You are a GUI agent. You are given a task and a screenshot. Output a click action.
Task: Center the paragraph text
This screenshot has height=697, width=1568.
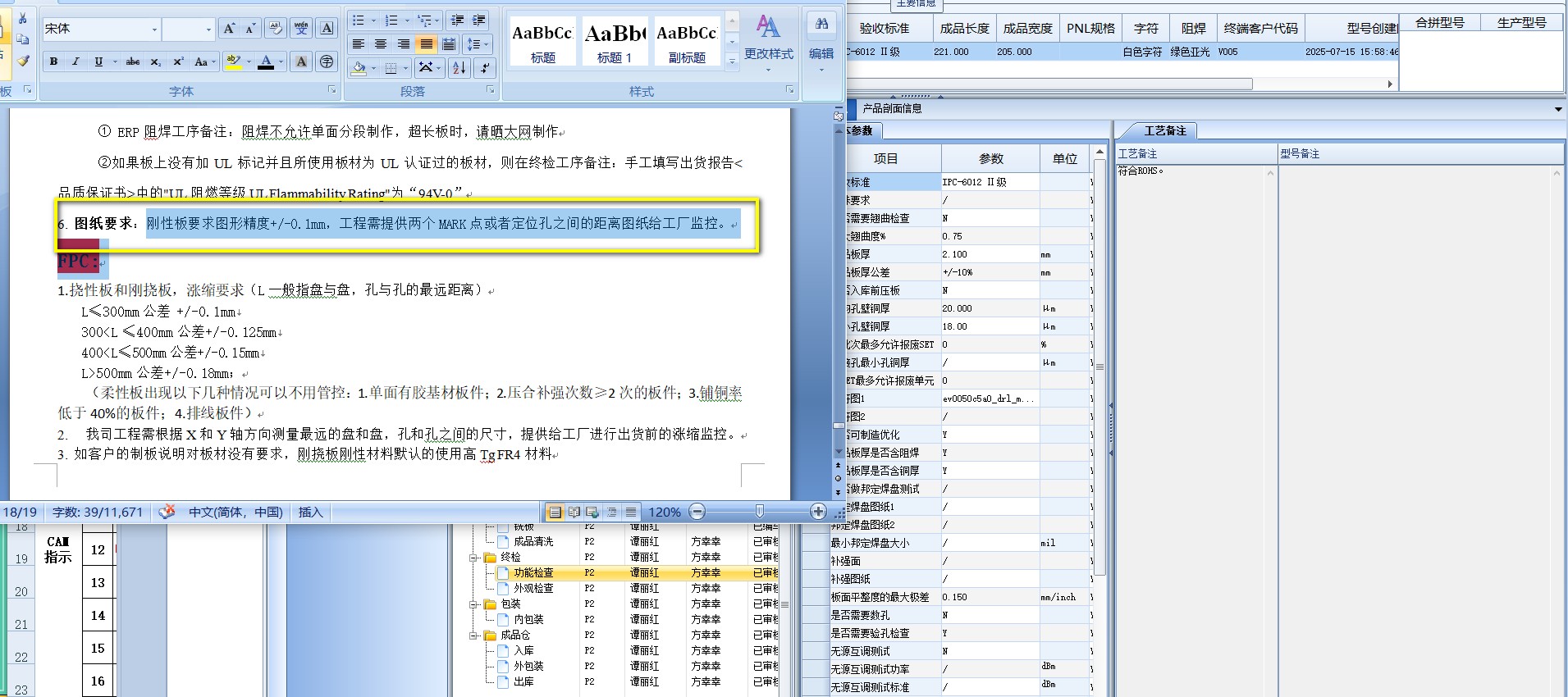point(381,44)
